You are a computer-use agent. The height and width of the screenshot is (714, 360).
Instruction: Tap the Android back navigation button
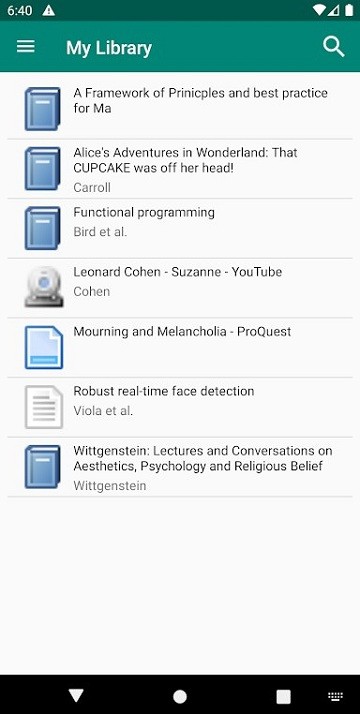pos(76,695)
